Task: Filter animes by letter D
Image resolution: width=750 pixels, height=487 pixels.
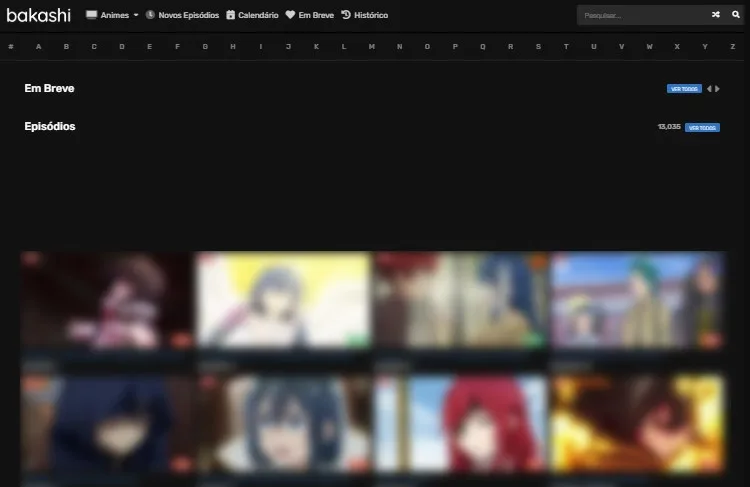Action: point(121,46)
